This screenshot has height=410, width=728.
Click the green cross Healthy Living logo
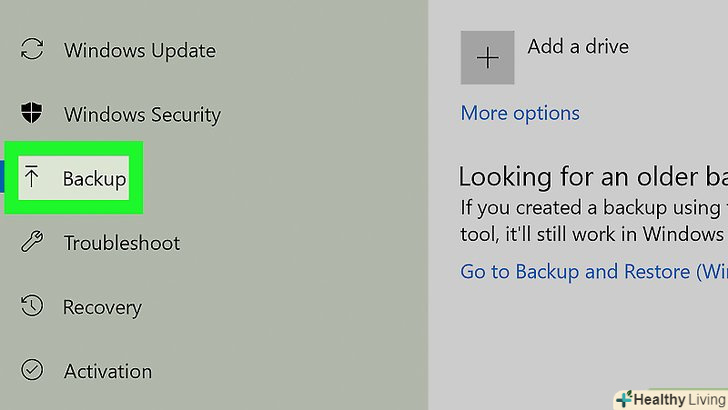click(624, 400)
